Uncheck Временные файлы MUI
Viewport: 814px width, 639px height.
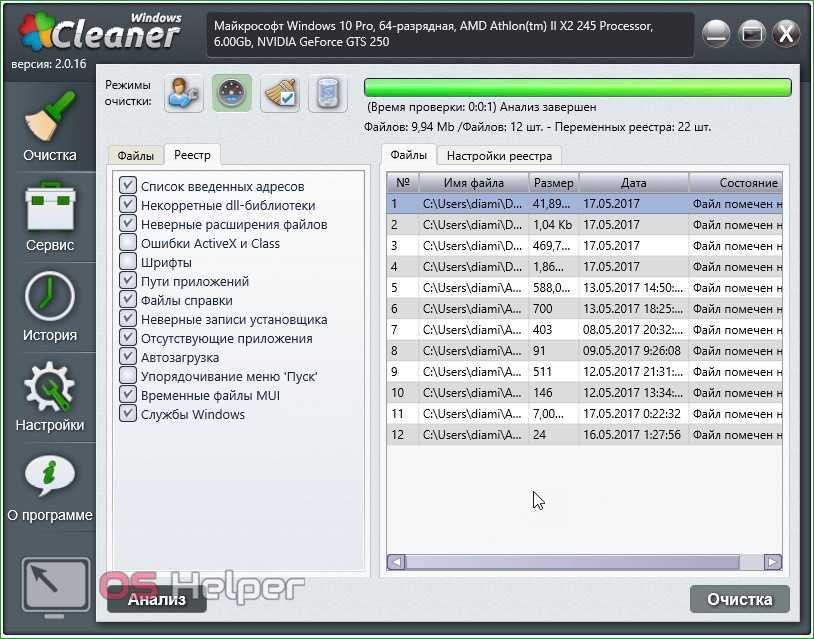(128, 395)
